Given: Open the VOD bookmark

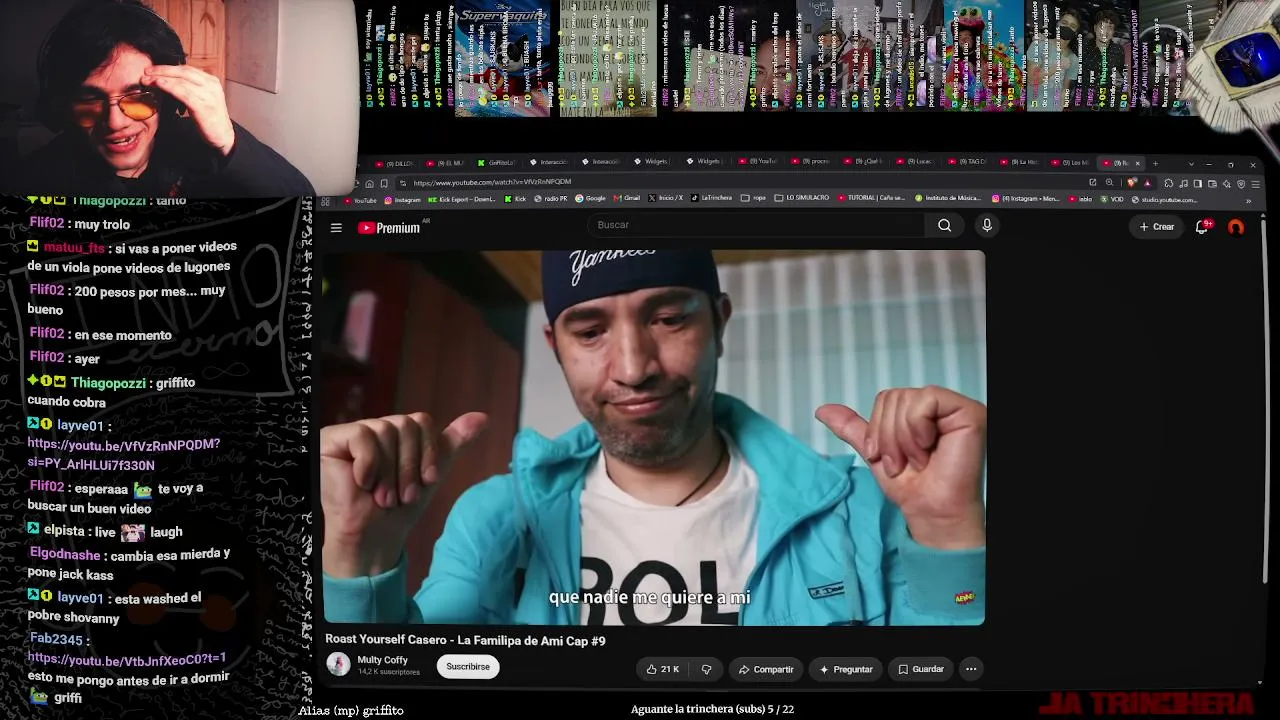Looking at the screenshot, I should 1112,199.
